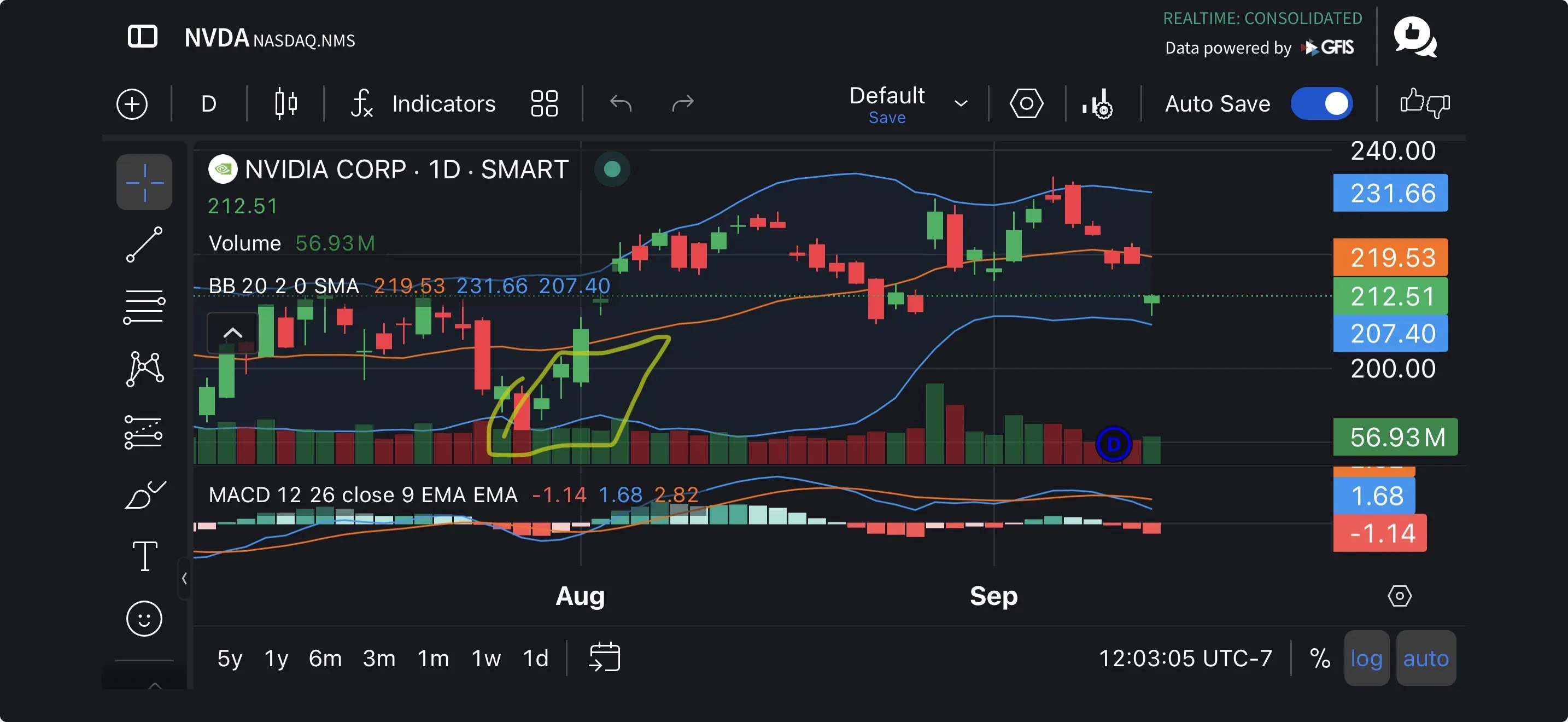Select the 3m time range

tap(379, 658)
